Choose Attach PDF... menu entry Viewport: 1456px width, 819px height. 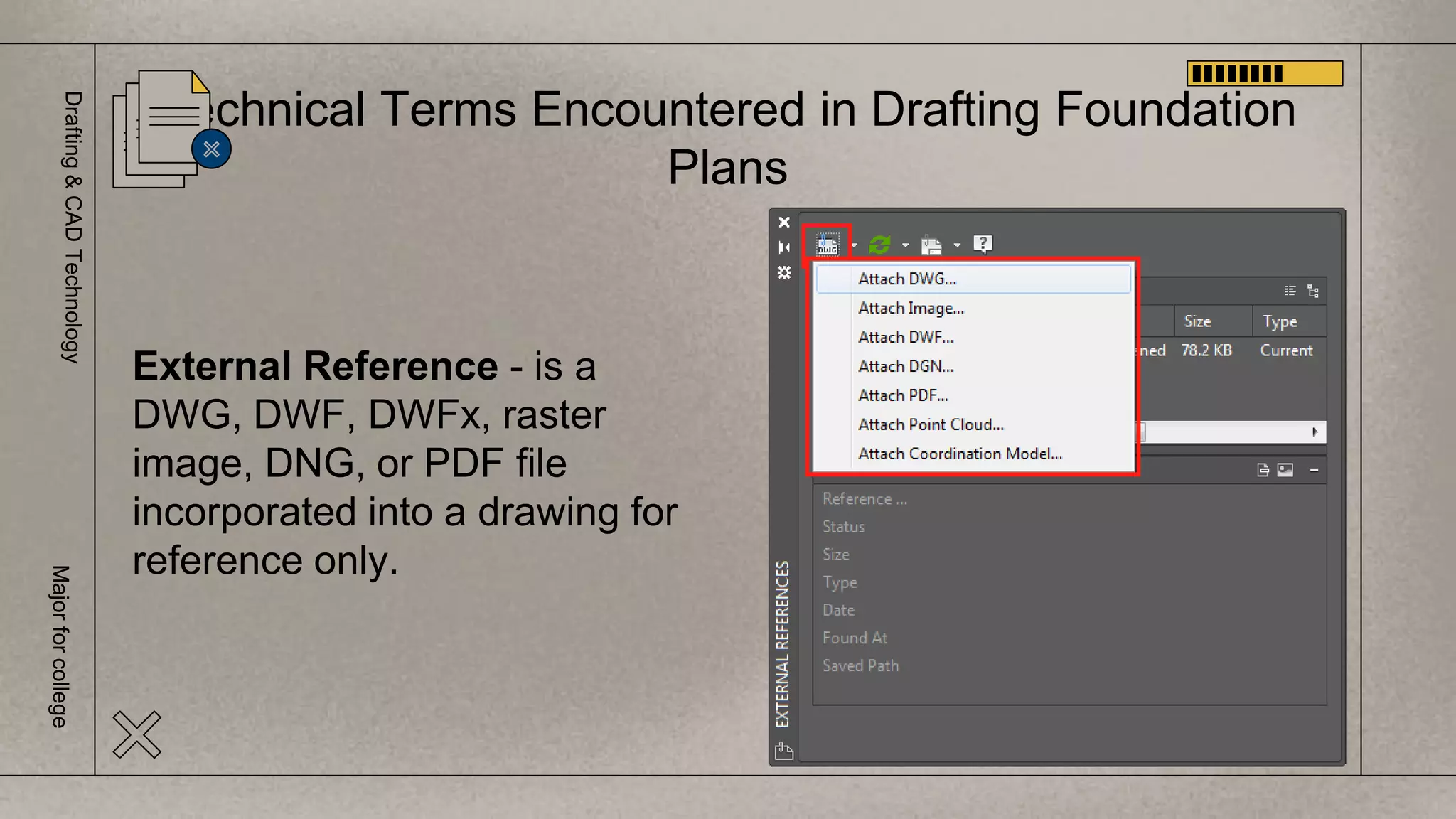pos(903,395)
